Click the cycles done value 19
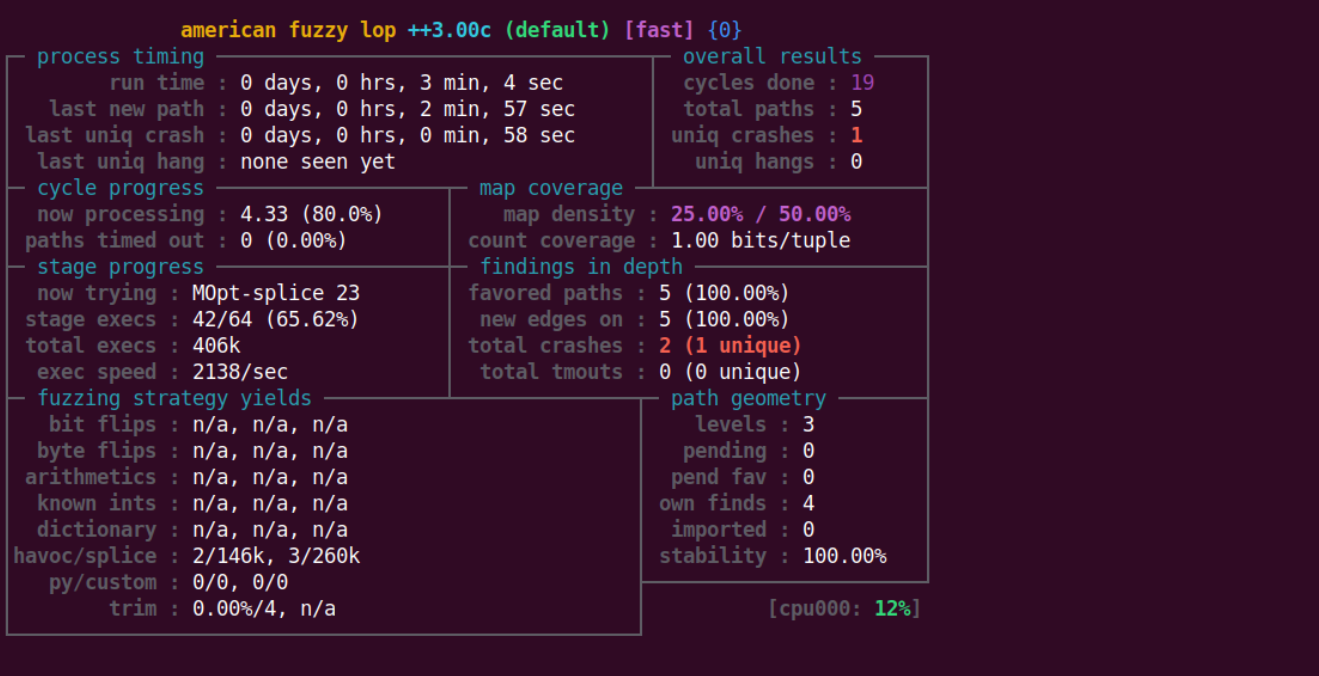This screenshot has width=1319, height=676. 862,83
